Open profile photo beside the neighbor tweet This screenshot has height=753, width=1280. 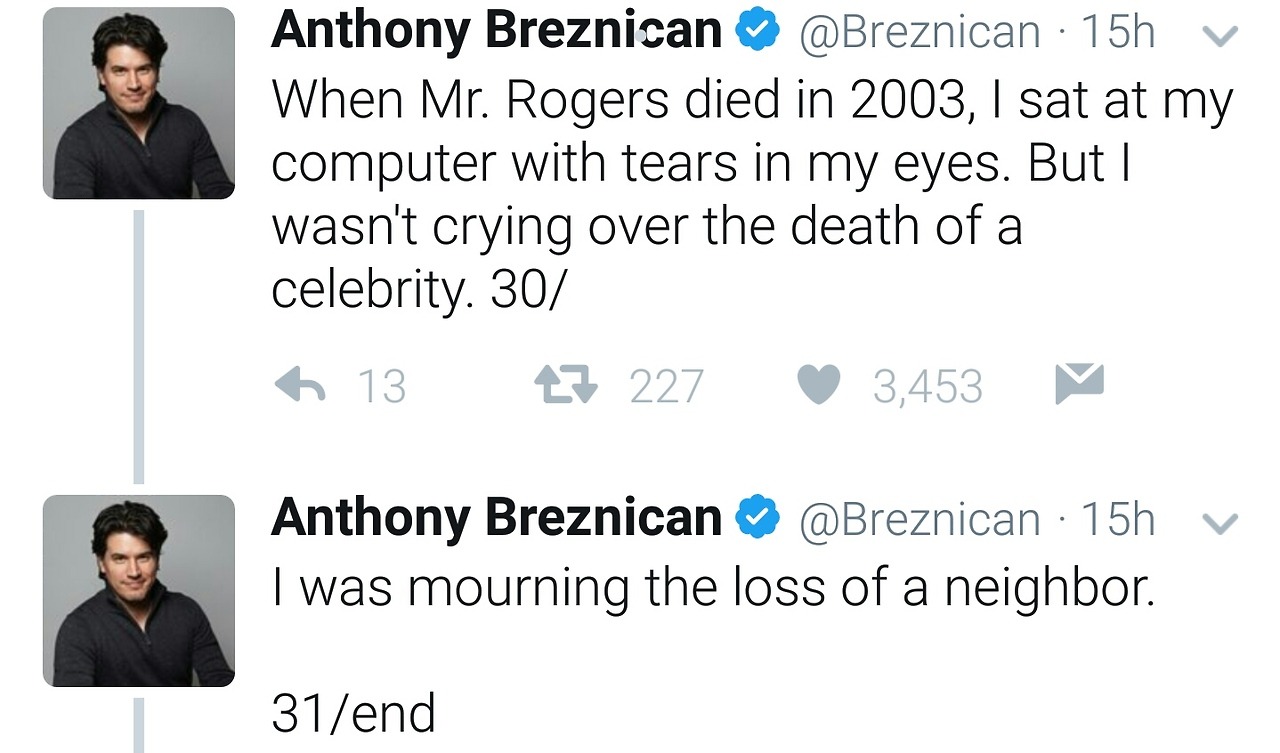138,590
